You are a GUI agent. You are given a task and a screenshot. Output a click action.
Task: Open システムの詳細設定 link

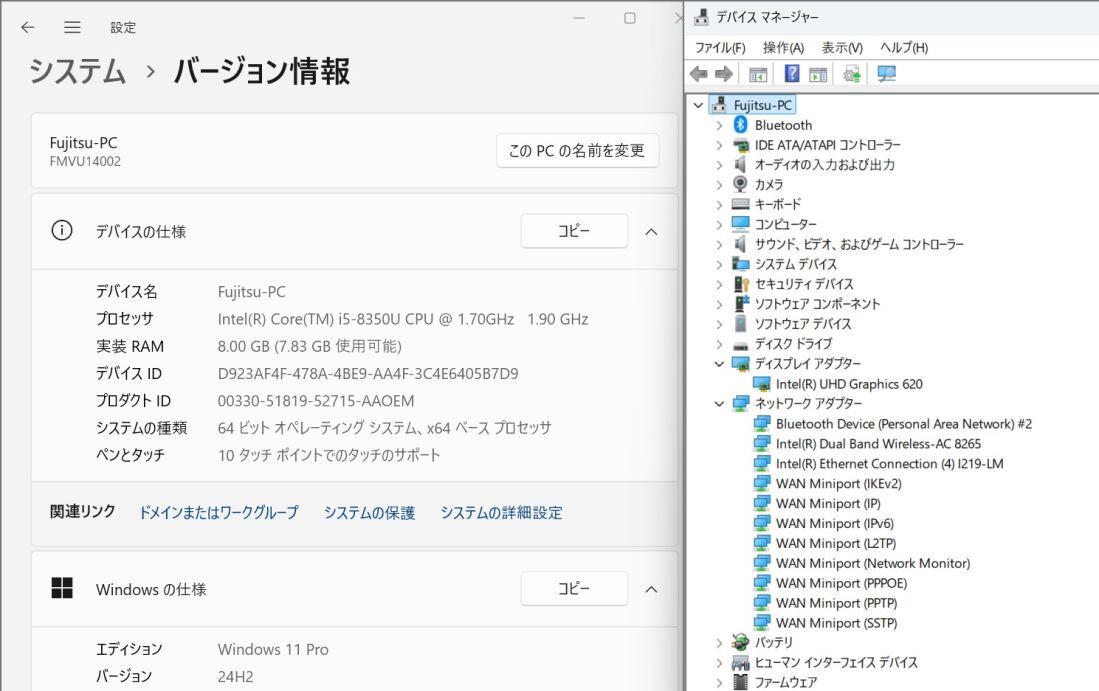tap(501, 512)
